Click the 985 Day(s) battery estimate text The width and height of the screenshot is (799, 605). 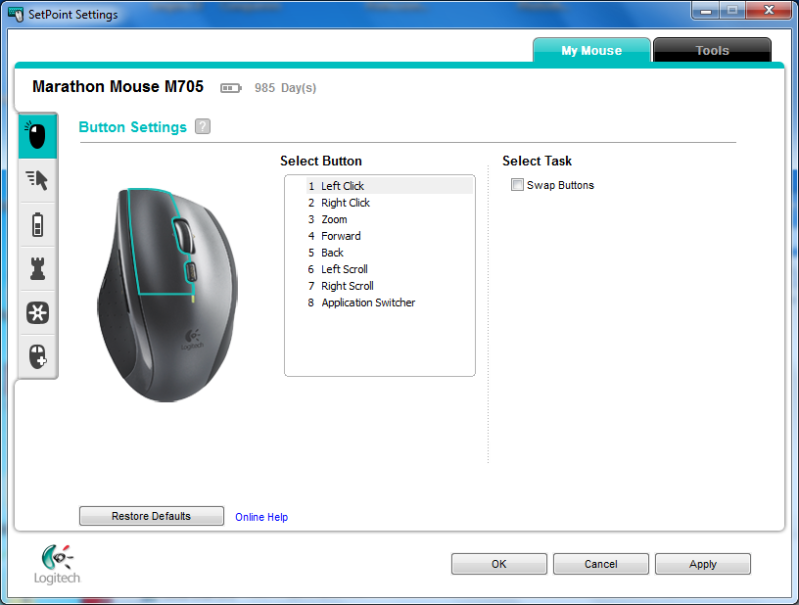point(285,88)
